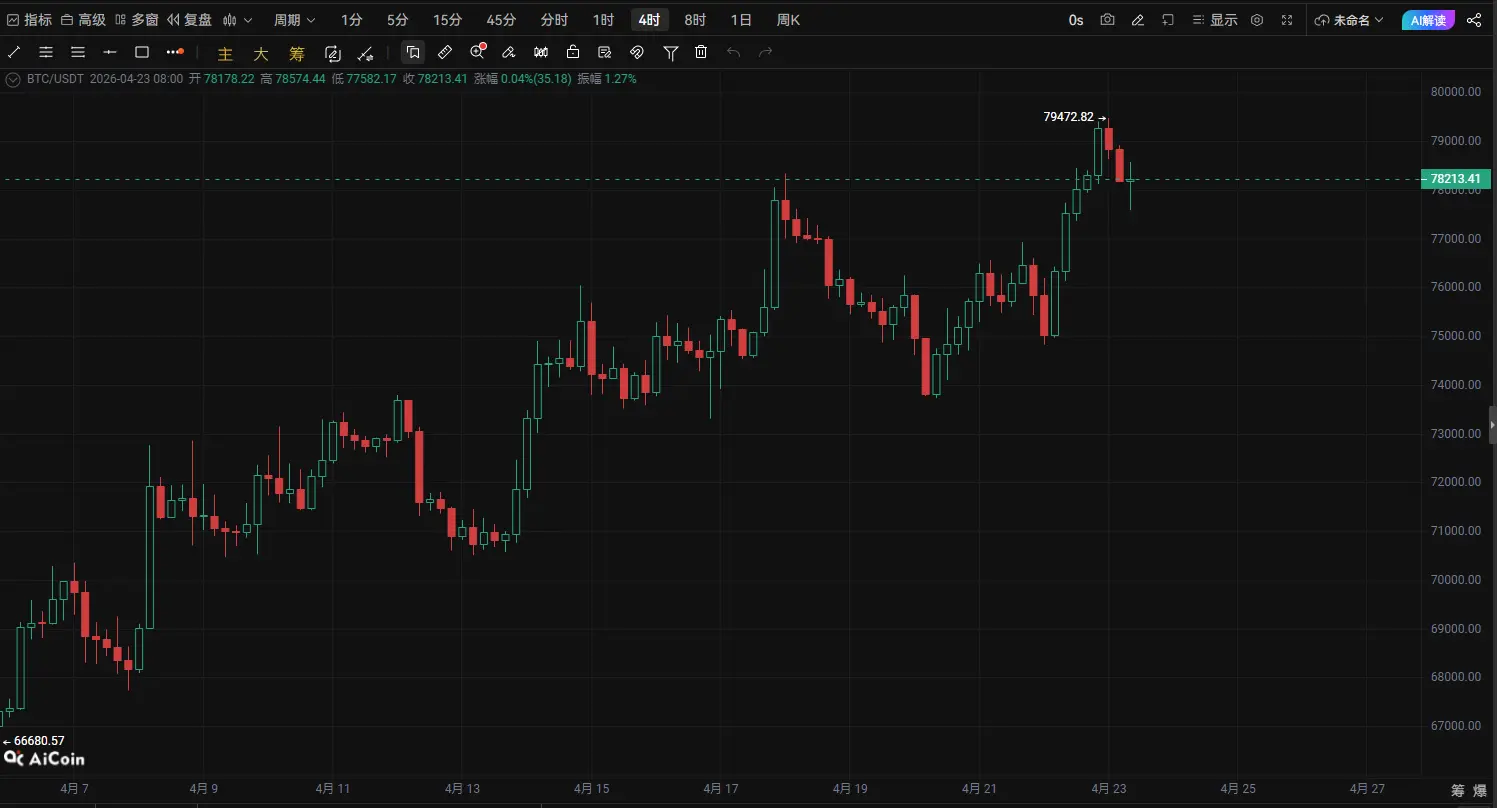This screenshot has height=808, width=1497.
Task: Share the chart via share icon
Action: [1474, 20]
